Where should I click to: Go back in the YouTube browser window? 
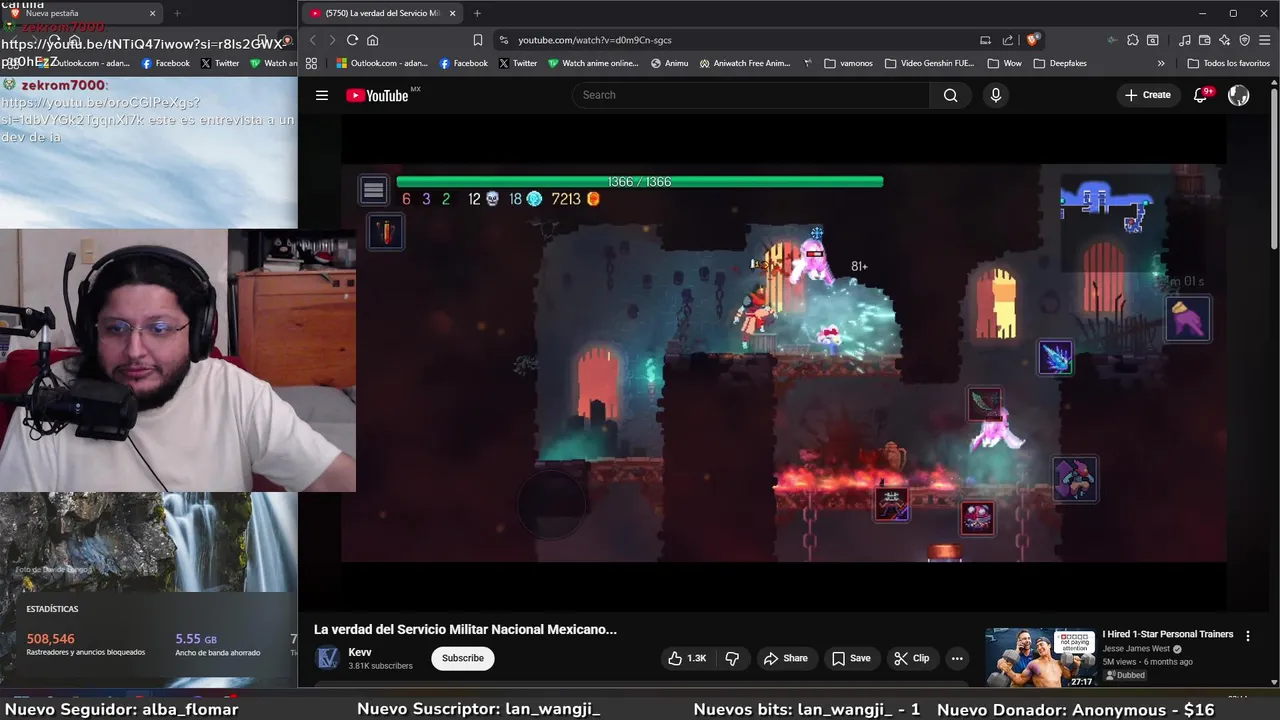click(x=312, y=40)
